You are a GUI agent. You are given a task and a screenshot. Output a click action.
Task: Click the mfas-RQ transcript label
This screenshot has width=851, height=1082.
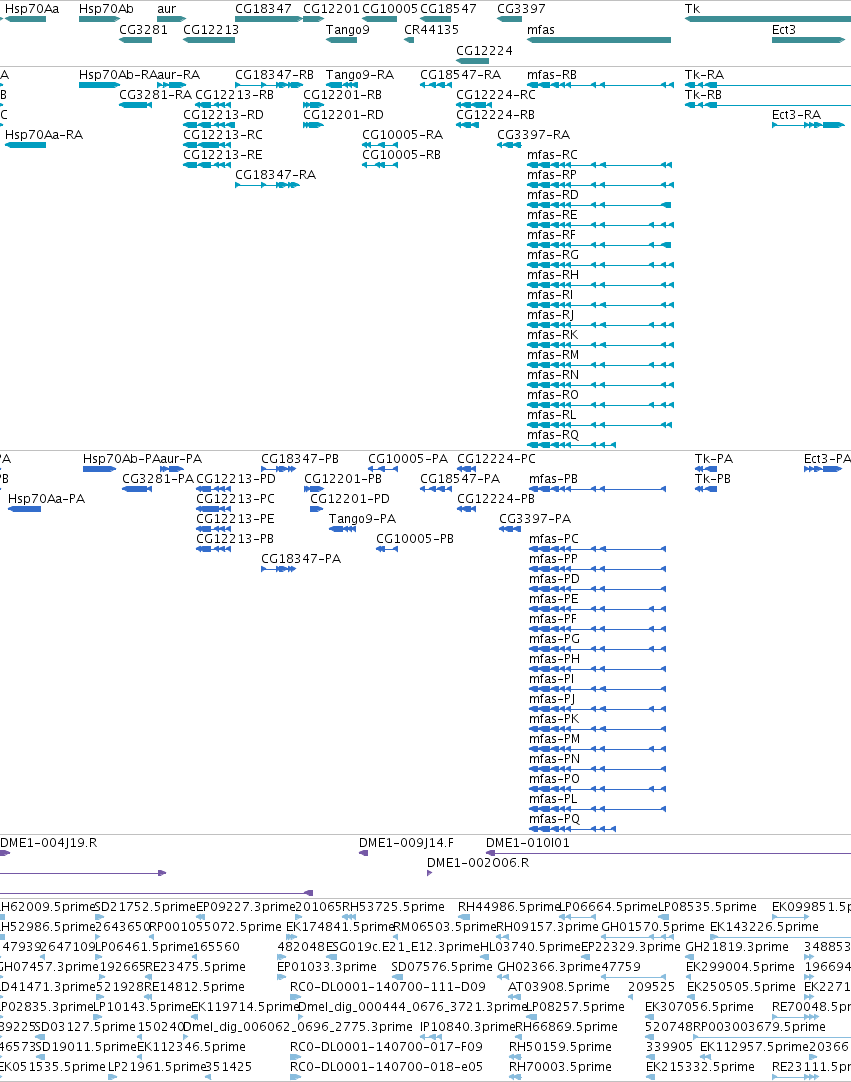(553, 435)
